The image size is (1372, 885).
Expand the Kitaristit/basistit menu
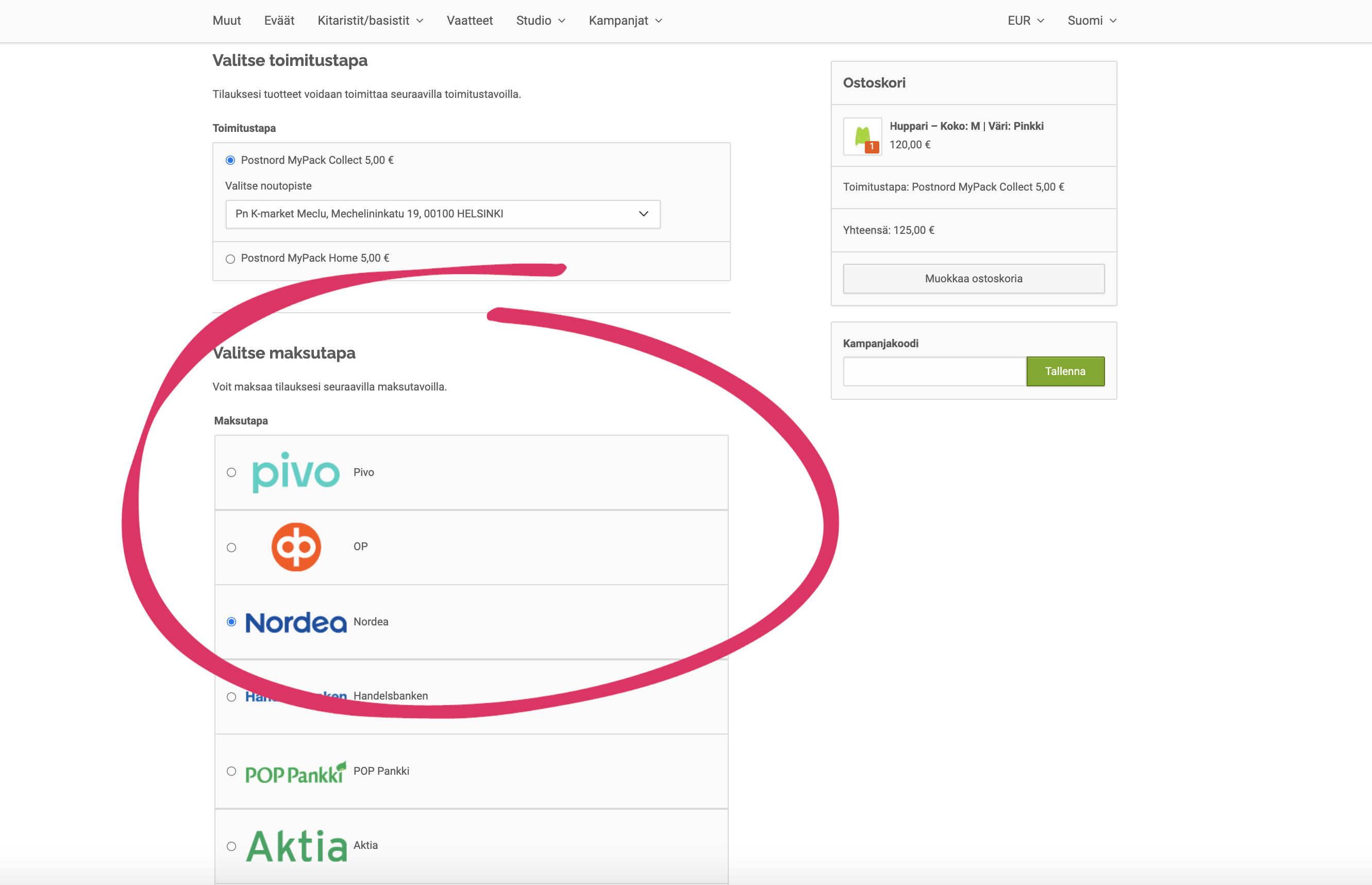(370, 21)
